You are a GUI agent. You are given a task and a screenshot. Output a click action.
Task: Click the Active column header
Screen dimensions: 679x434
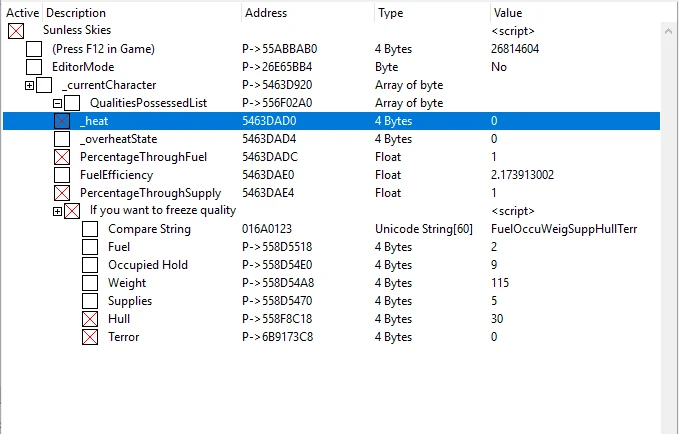[22, 13]
